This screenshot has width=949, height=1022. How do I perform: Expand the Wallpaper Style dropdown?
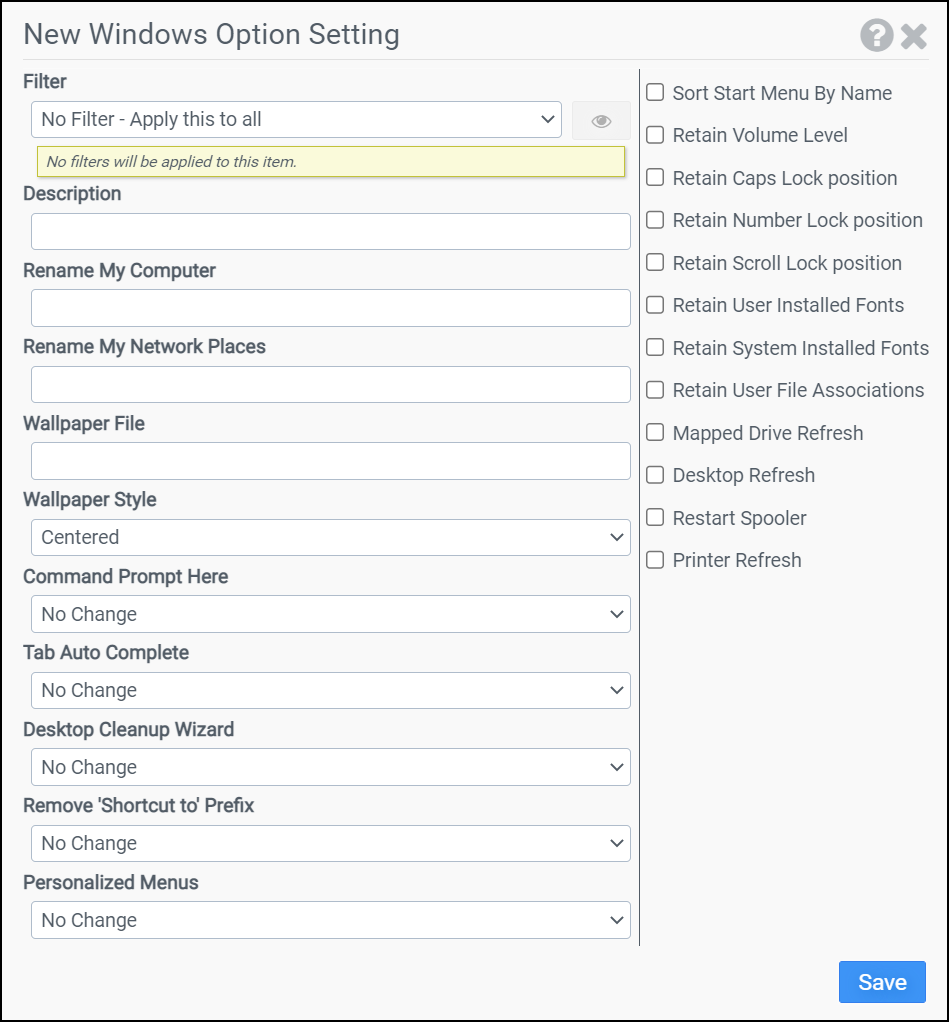(330, 537)
